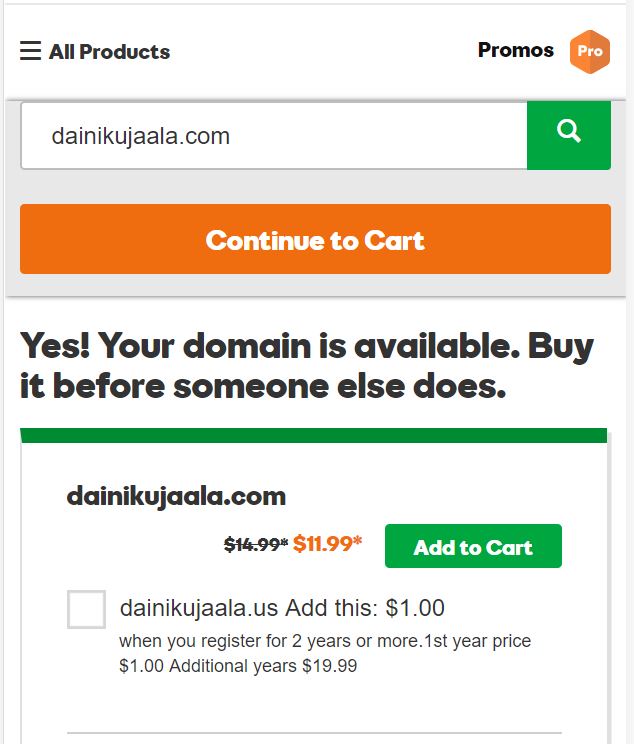Screen dimensions: 634x744
Task: Click the dainikujaala.com result title
Action: (176, 496)
